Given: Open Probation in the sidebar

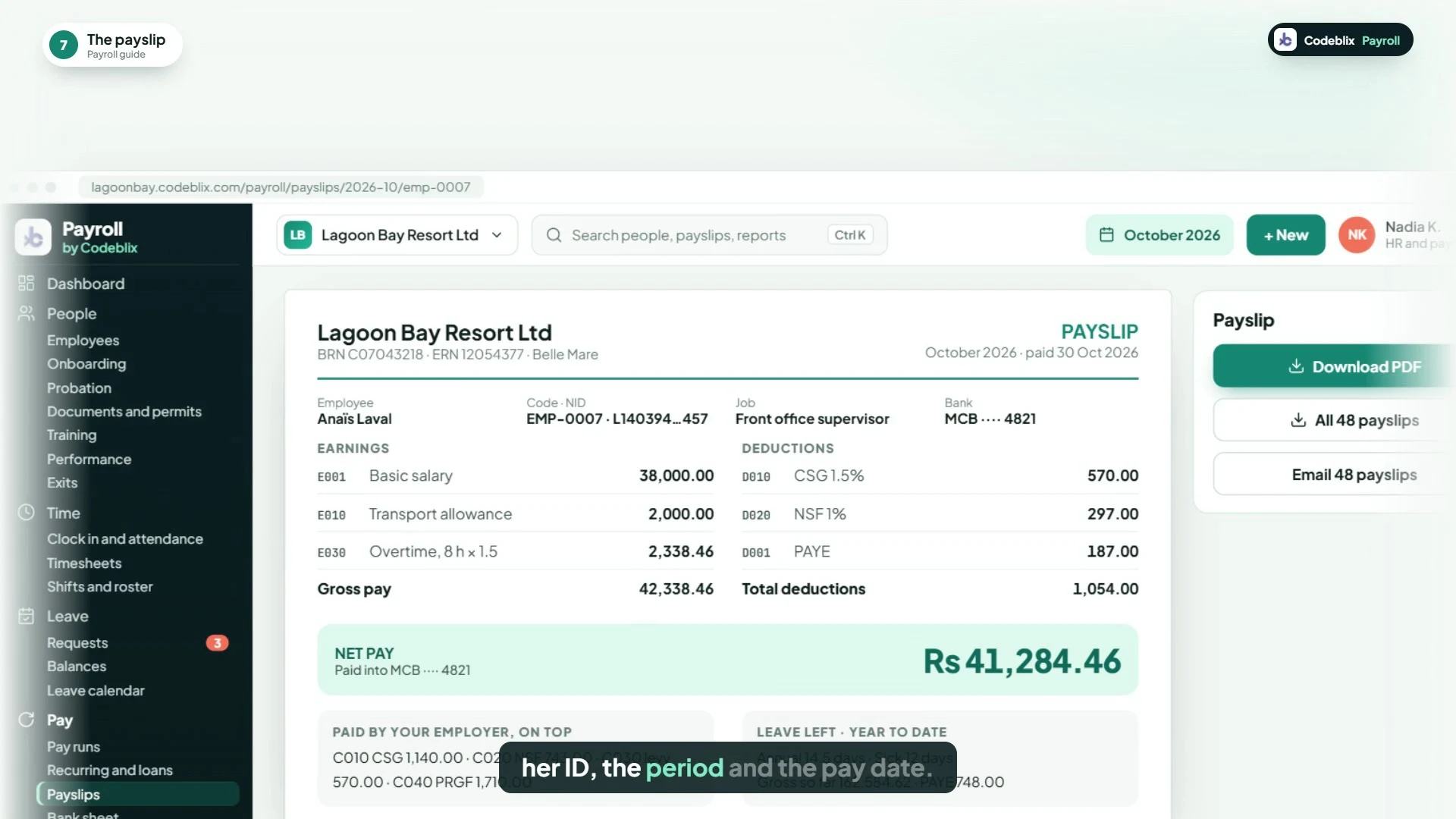Looking at the screenshot, I should pyautogui.click(x=79, y=388).
